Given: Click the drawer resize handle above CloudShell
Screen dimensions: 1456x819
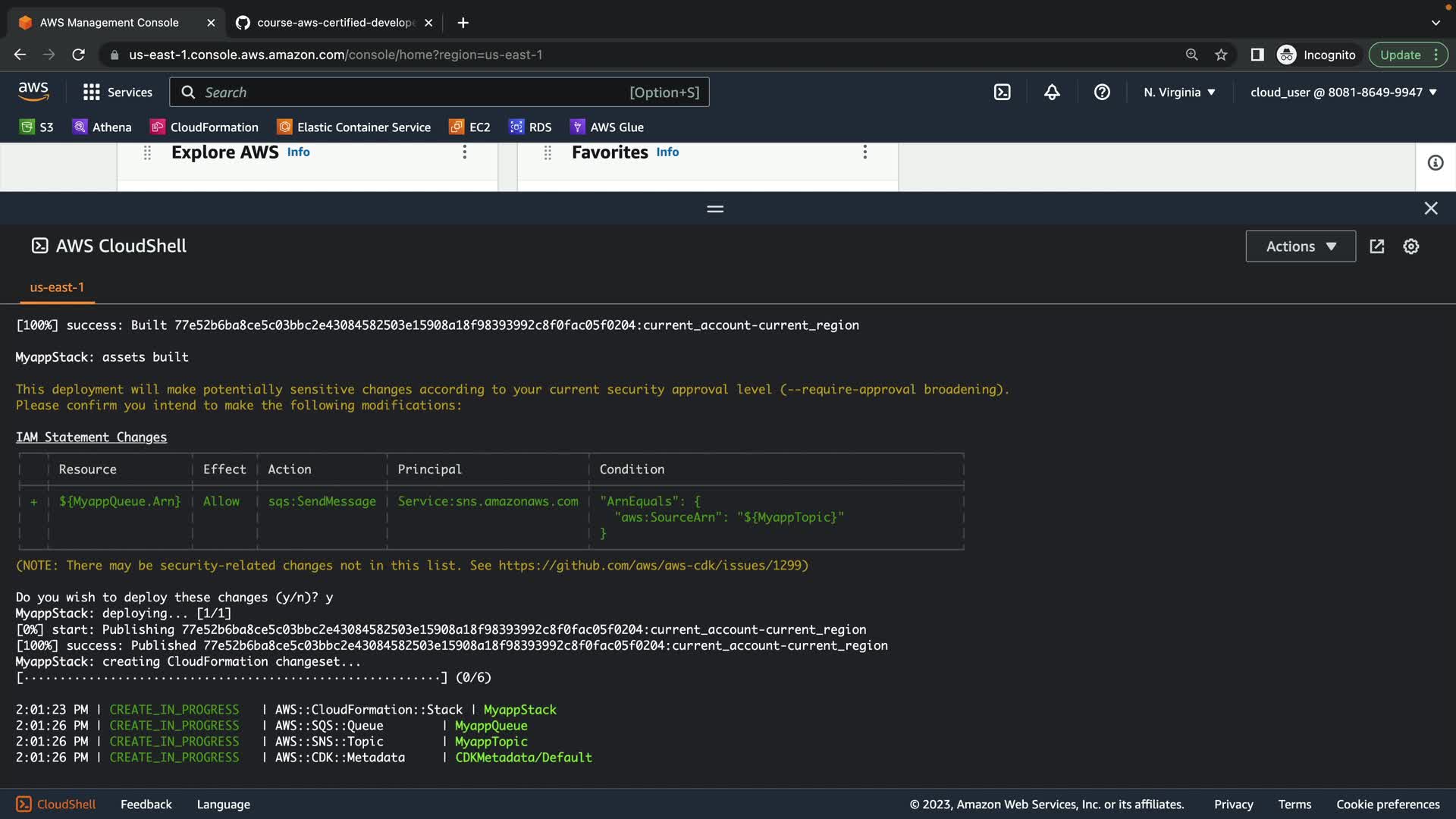Looking at the screenshot, I should tap(714, 209).
